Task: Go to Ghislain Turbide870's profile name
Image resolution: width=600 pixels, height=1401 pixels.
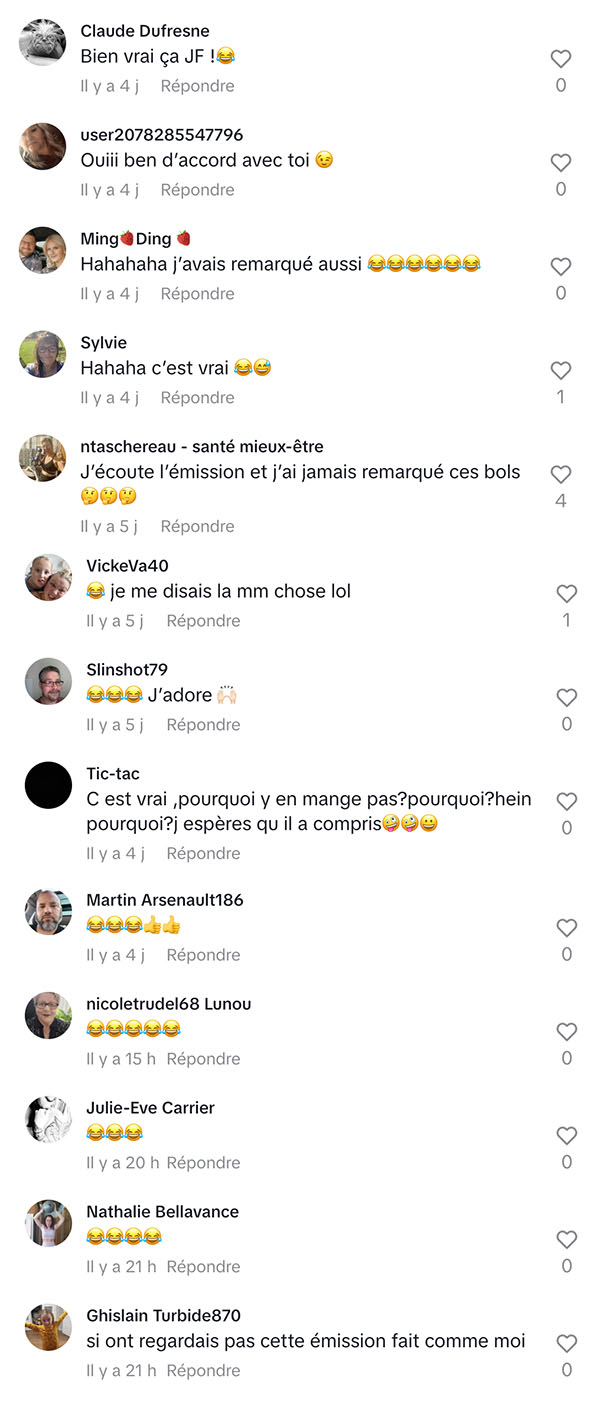Action: pyautogui.click(x=163, y=1316)
